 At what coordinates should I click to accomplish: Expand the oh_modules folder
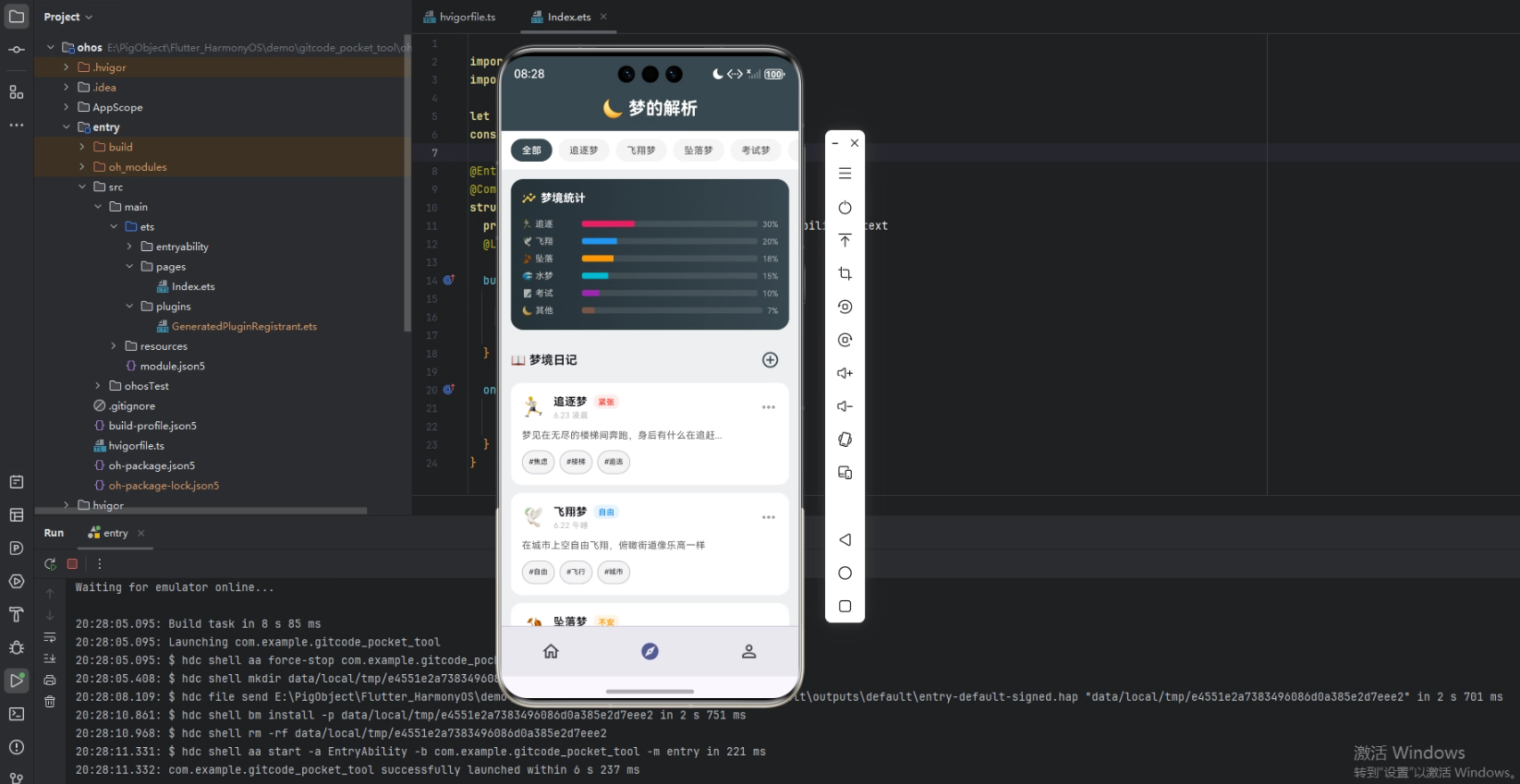tap(81, 167)
